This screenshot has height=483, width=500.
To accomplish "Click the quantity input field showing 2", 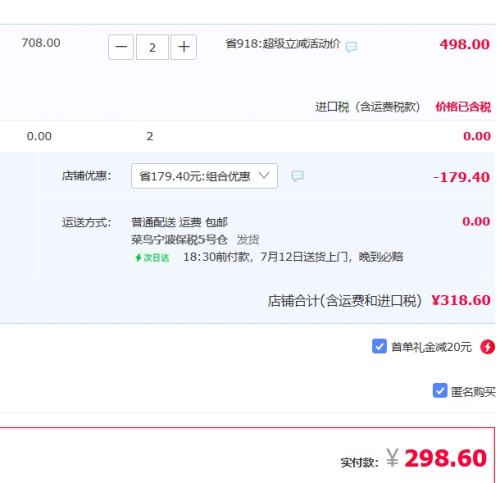I will coord(152,47).
